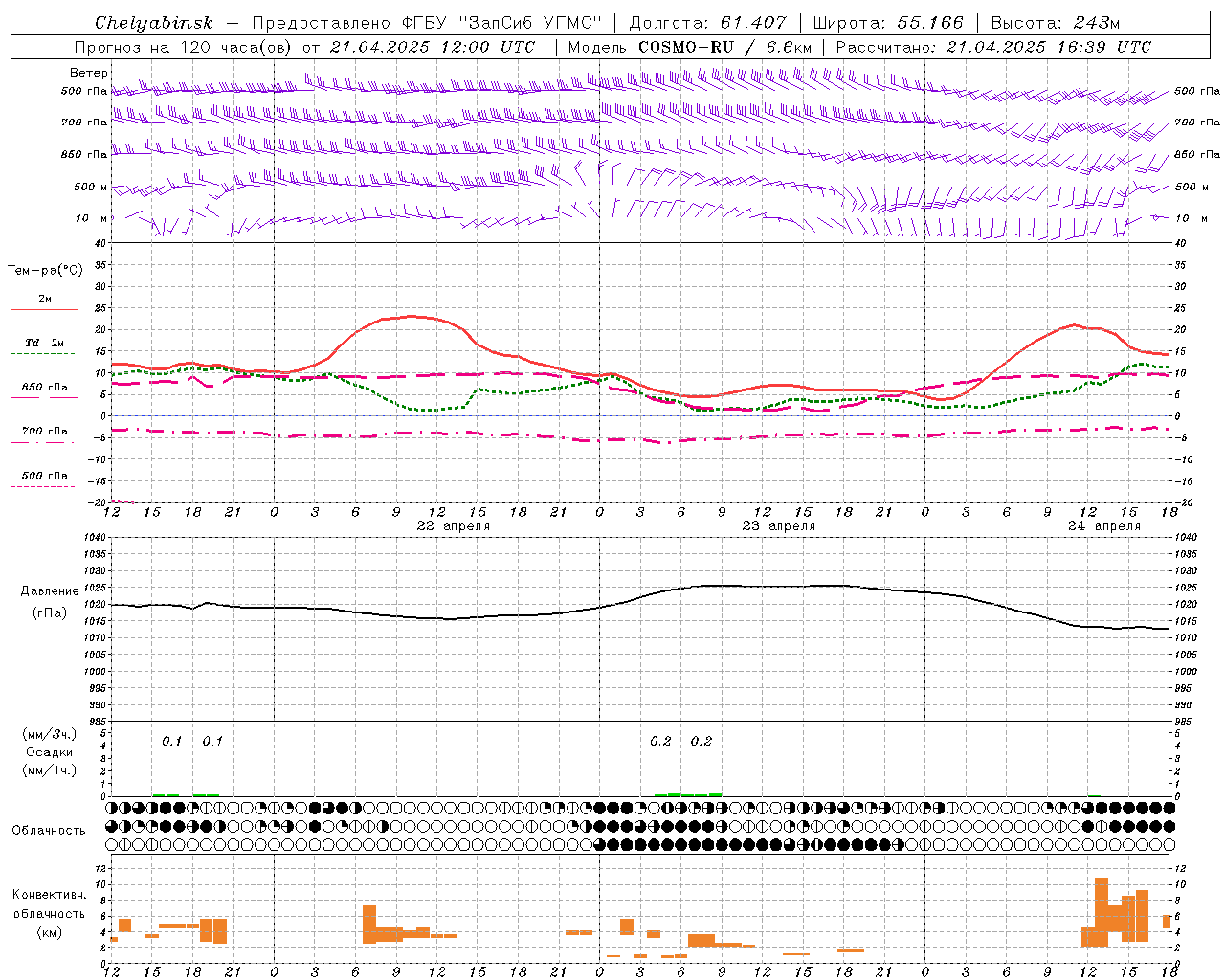Click the 700 гПа label in temperature legend
Screen dimensions: 1225x980
click(x=45, y=432)
